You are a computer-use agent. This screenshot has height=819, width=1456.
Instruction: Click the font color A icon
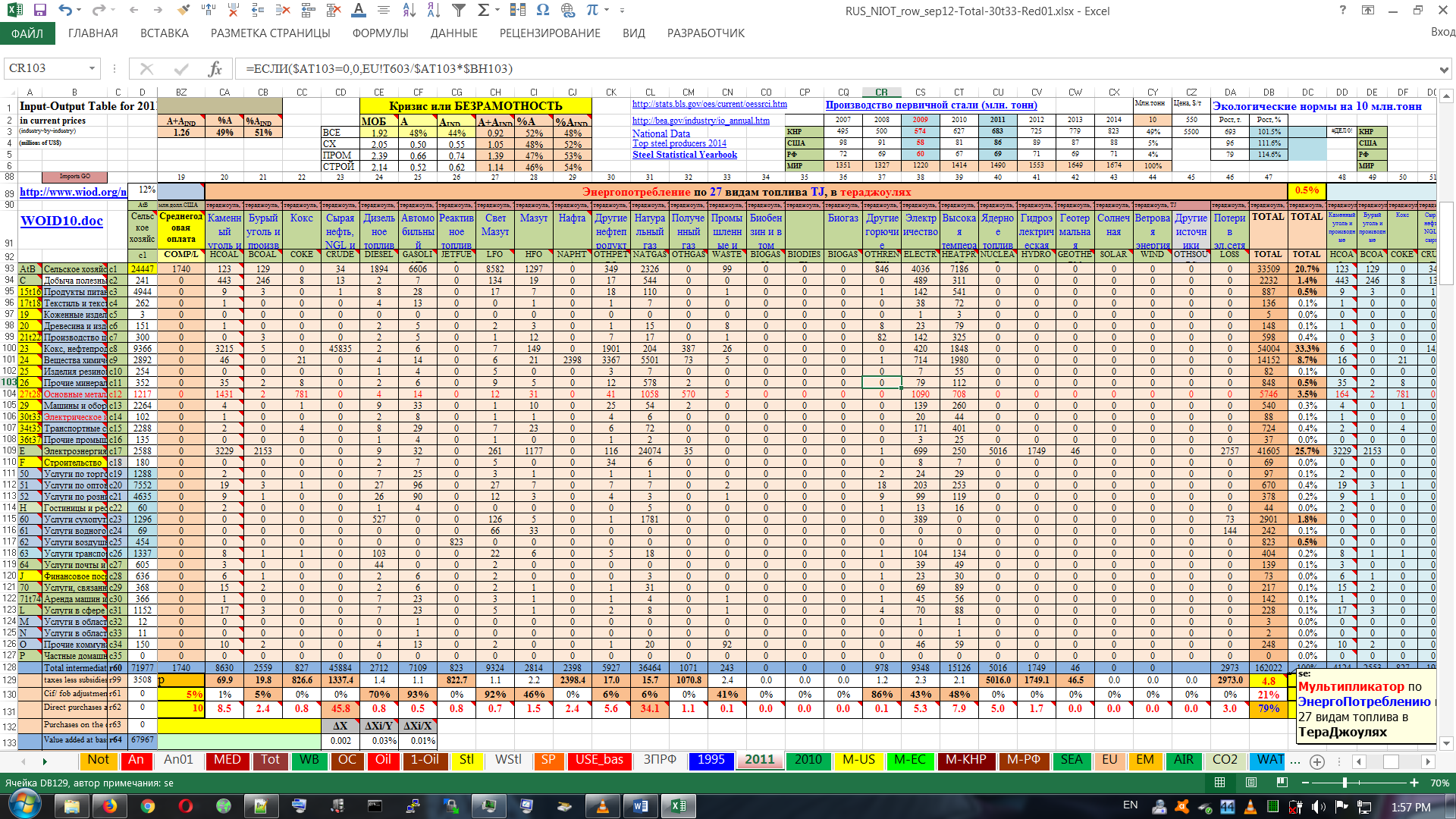tap(359, 11)
